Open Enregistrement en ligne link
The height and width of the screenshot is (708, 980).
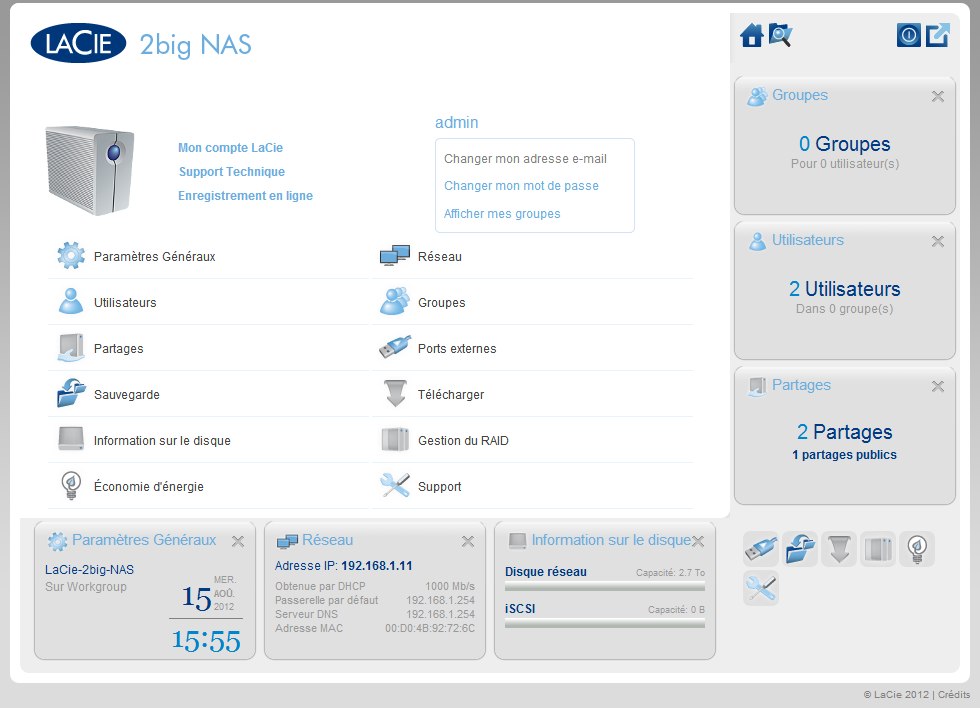(245, 196)
